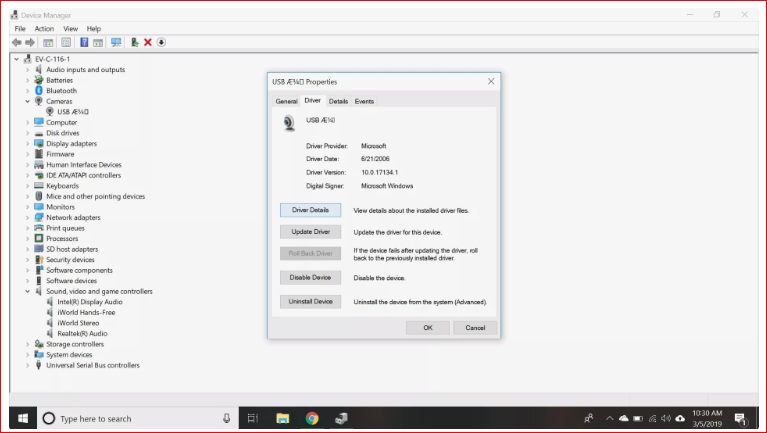Viewport: 767px width, 433px height.
Task: Open the Action Center notification icon
Action: point(740,419)
